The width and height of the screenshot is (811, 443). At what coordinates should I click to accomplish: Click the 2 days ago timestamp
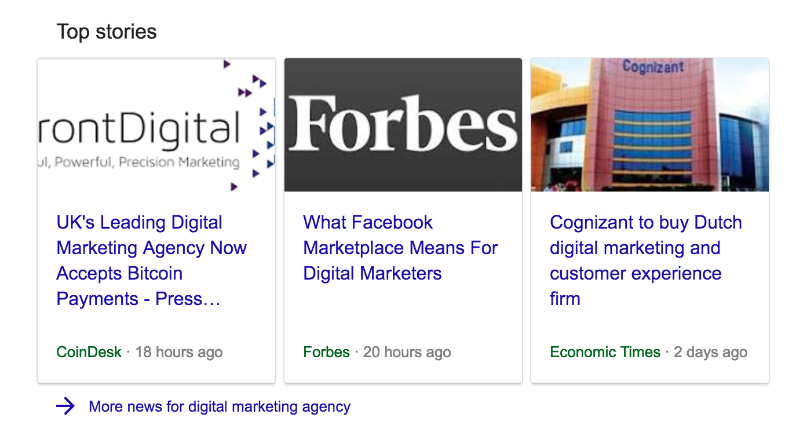tap(710, 352)
